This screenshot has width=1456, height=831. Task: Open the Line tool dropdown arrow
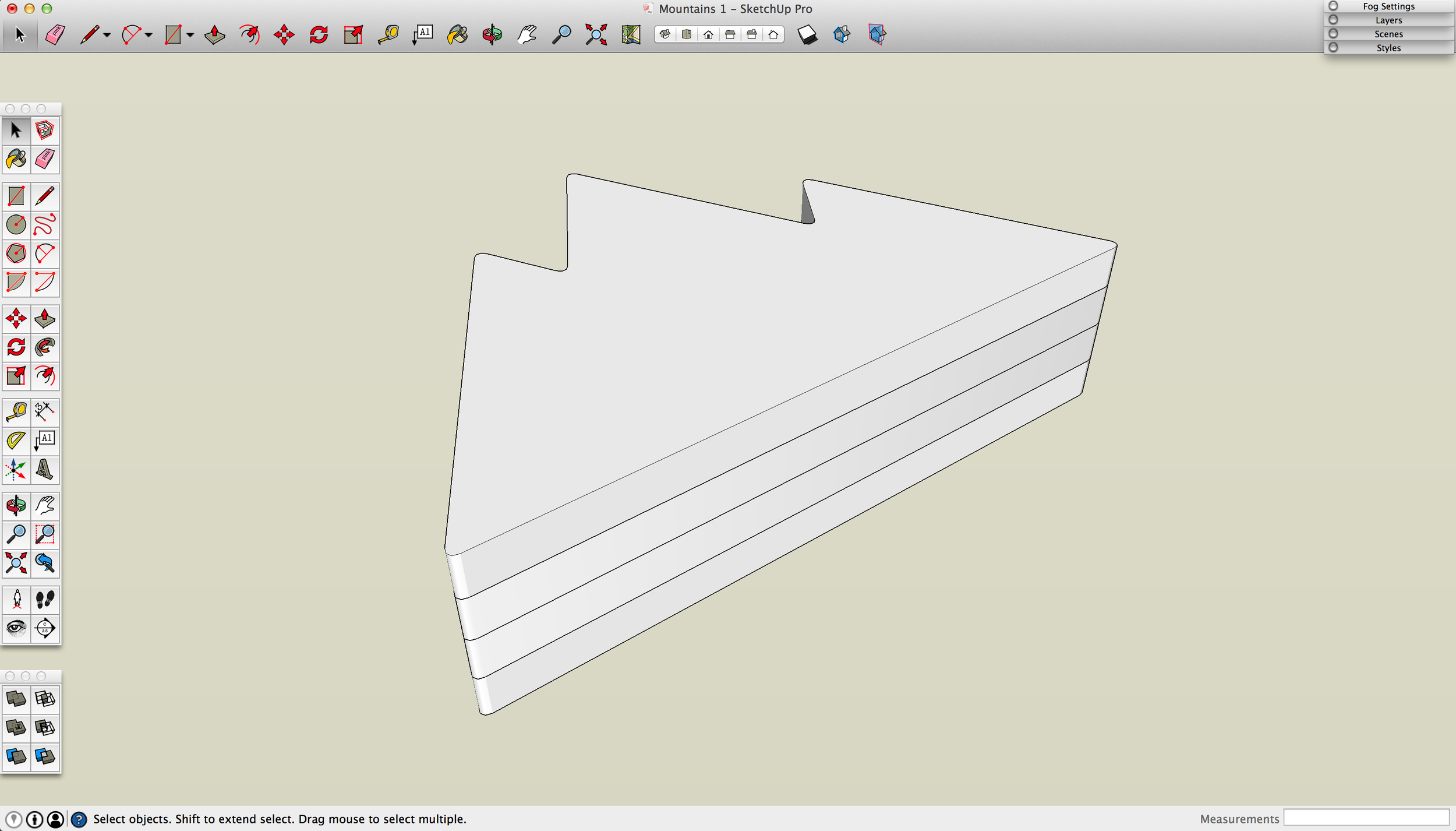click(107, 35)
